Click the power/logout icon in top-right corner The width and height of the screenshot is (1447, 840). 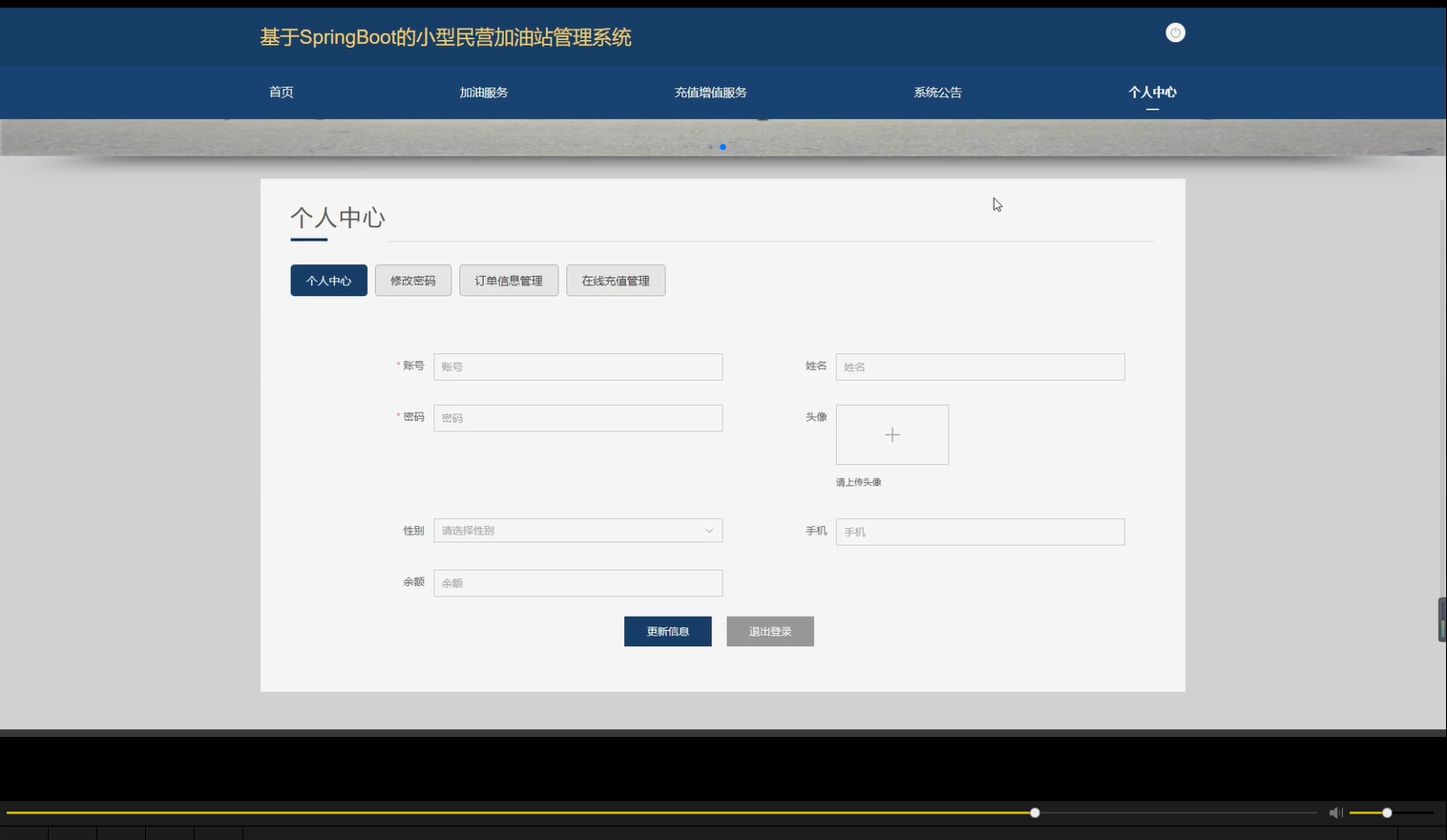point(1175,32)
